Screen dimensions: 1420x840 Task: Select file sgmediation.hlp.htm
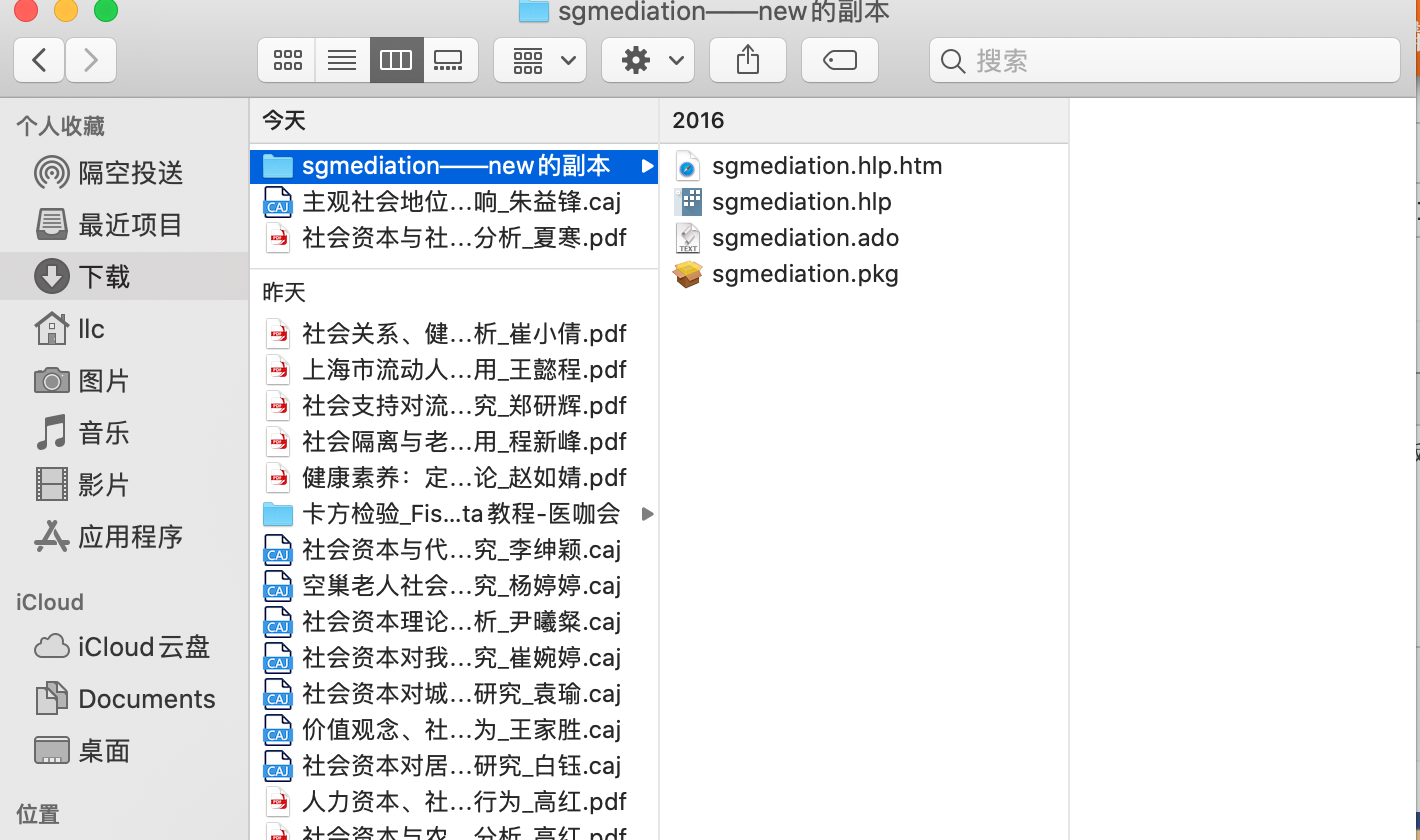click(864, 166)
